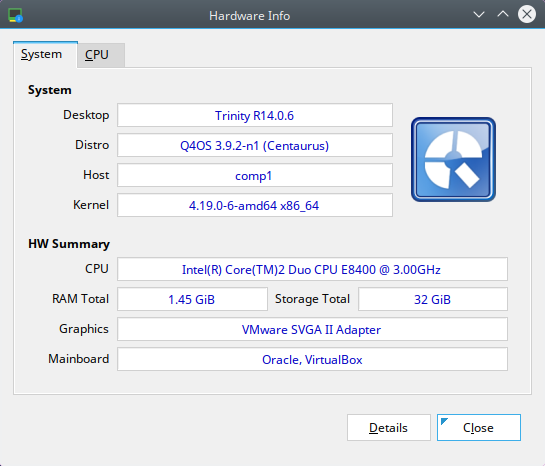The width and height of the screenshot is (545, 466).
Task: Click the Kernel field 4.19.0-6-amd64 x86_64
Action: (x=255, y=205)
